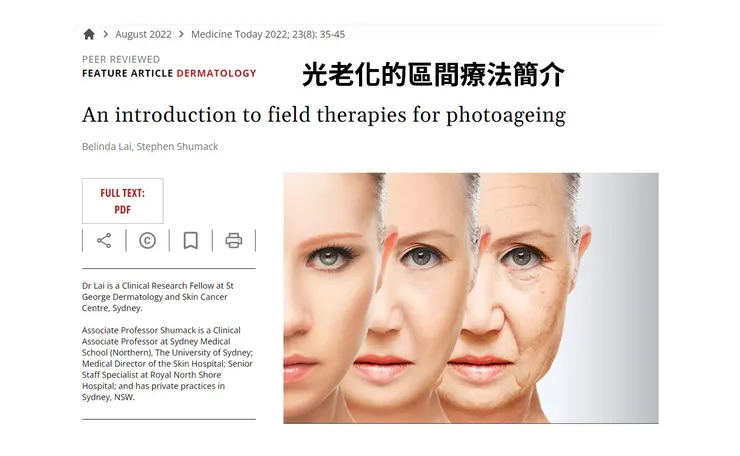Open the FULL TEXT: PDF button
The image size is (740, 456).
pos(123,201)
